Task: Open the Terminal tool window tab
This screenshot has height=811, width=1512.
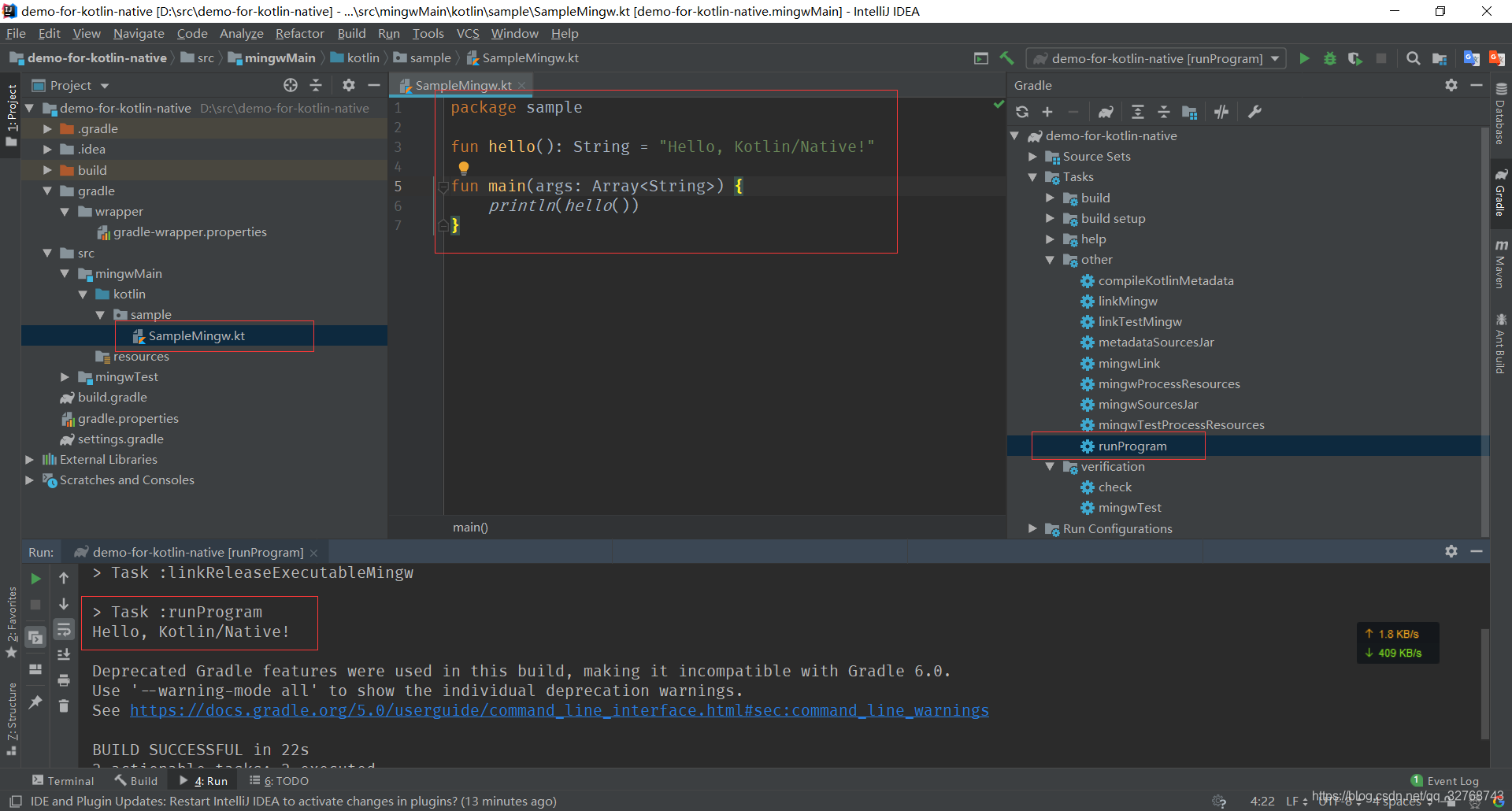Action: pyautogui.click(x=63, y=780)
